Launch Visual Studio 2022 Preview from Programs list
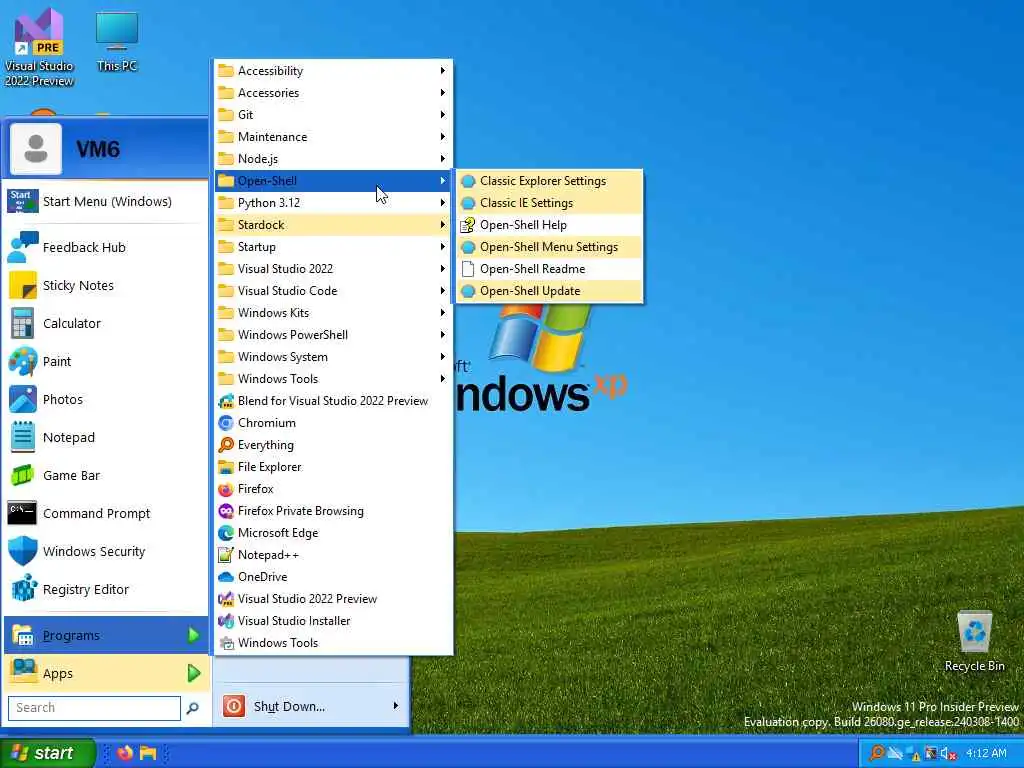This screenshot has width=1024, height=768. pyautogui.click(x=334, y=599)
